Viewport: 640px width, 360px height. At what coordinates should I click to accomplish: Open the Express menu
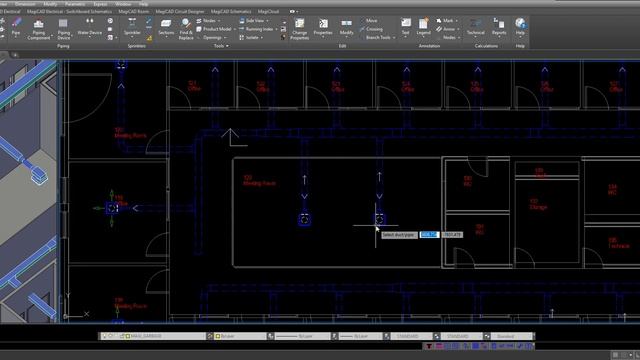click(x=100, y=4)
